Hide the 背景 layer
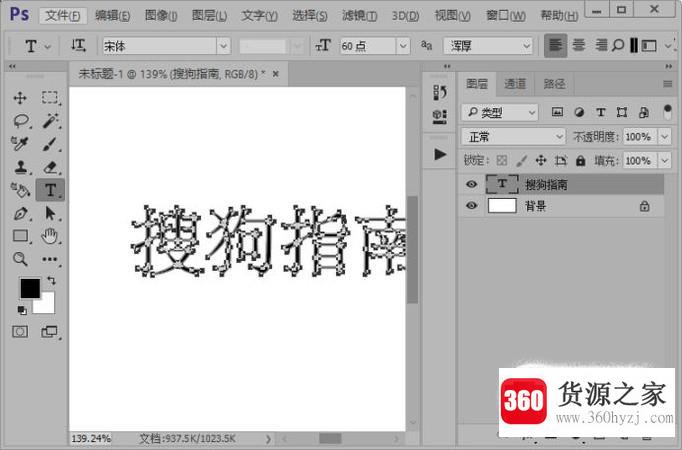Image resolution: width=682 pixels, height=450 pixels. tap(471, 206)
